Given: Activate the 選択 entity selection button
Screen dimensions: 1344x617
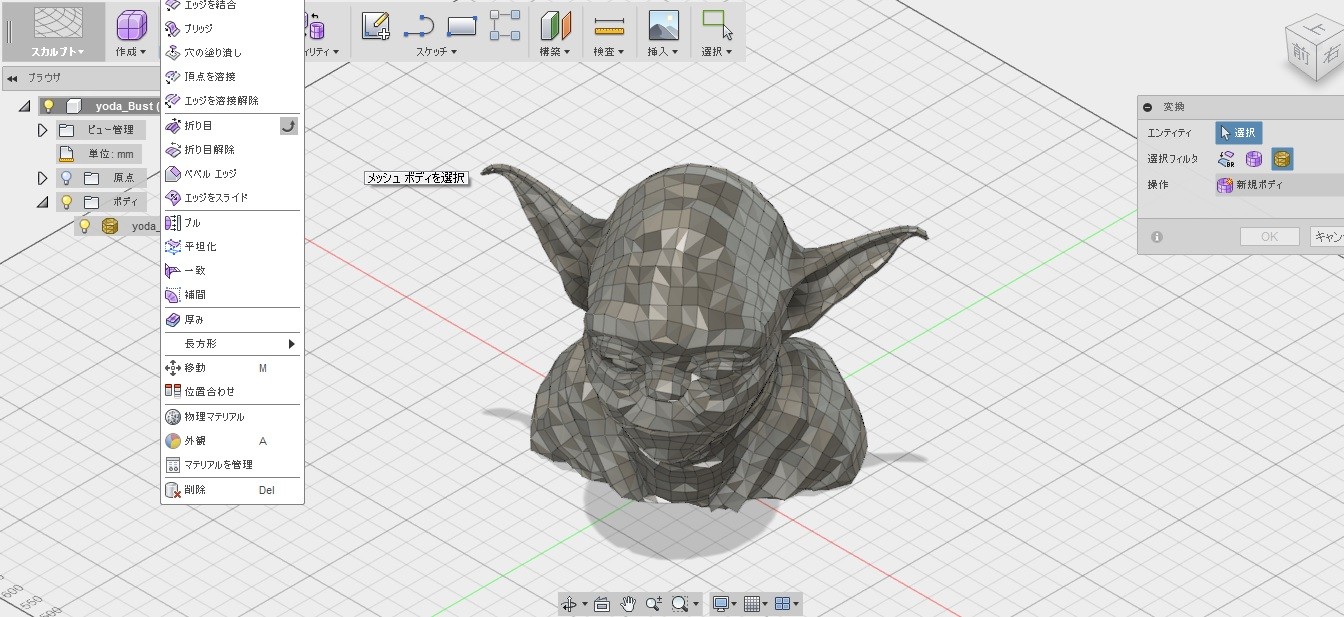Looking at the screenshot, I should tap(1239, 133).
